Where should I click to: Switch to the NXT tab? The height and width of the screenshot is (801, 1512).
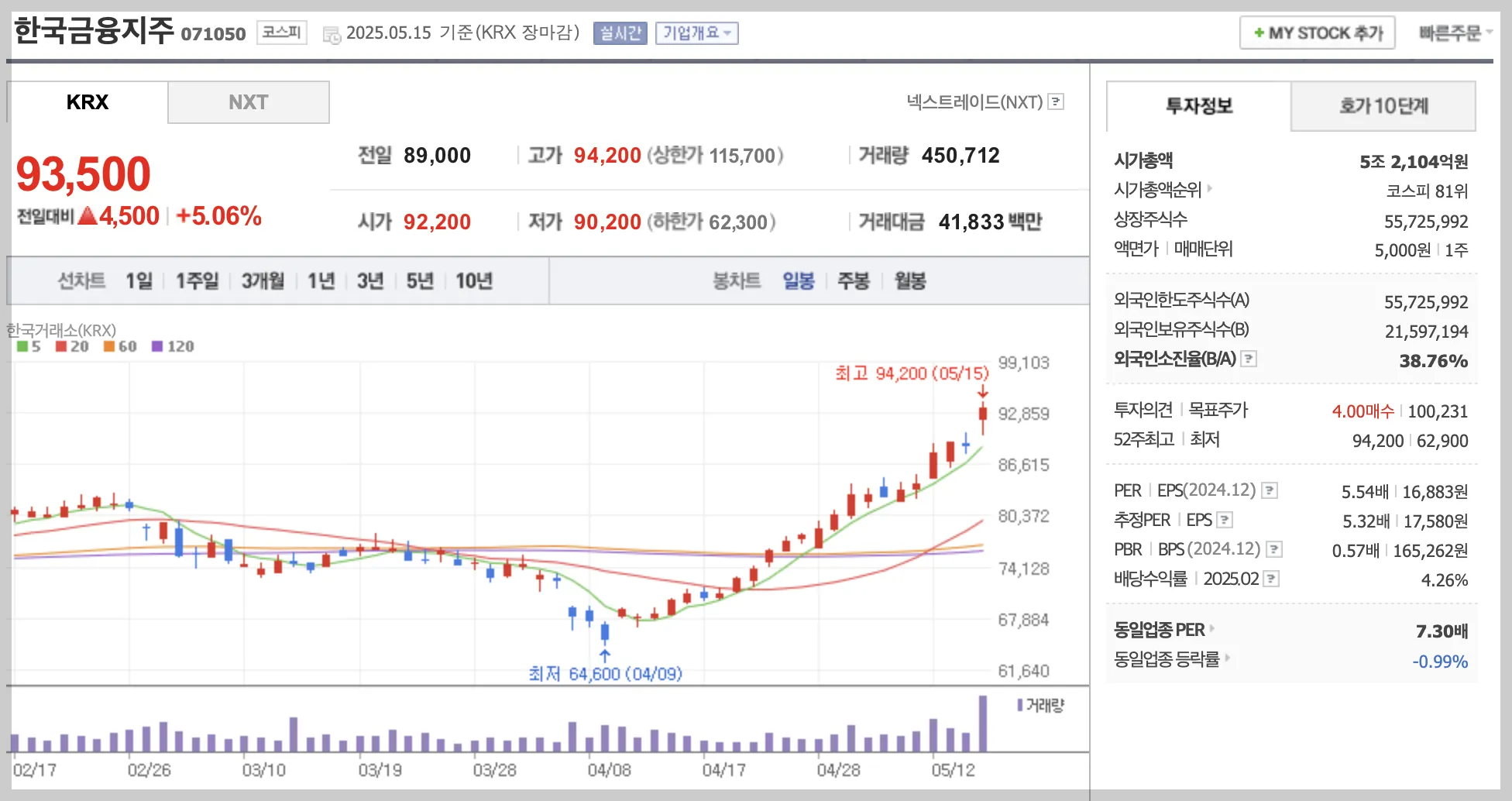click(x=249, y=102)
